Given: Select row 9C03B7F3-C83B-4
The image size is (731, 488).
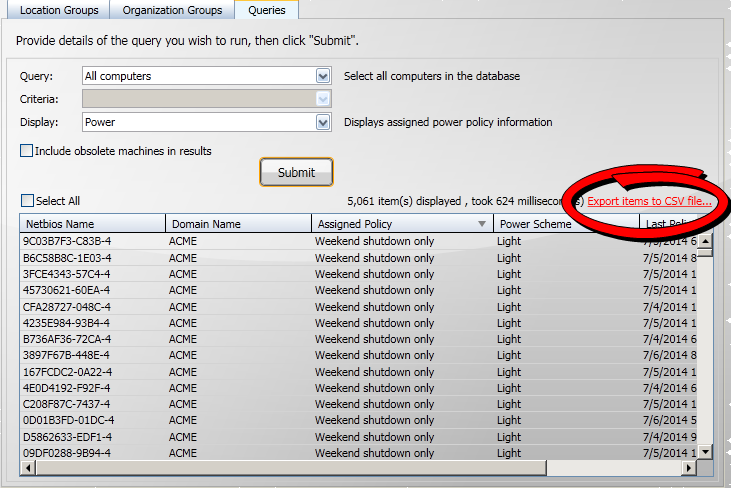Looking at the screenshot, I should point(67,241).
